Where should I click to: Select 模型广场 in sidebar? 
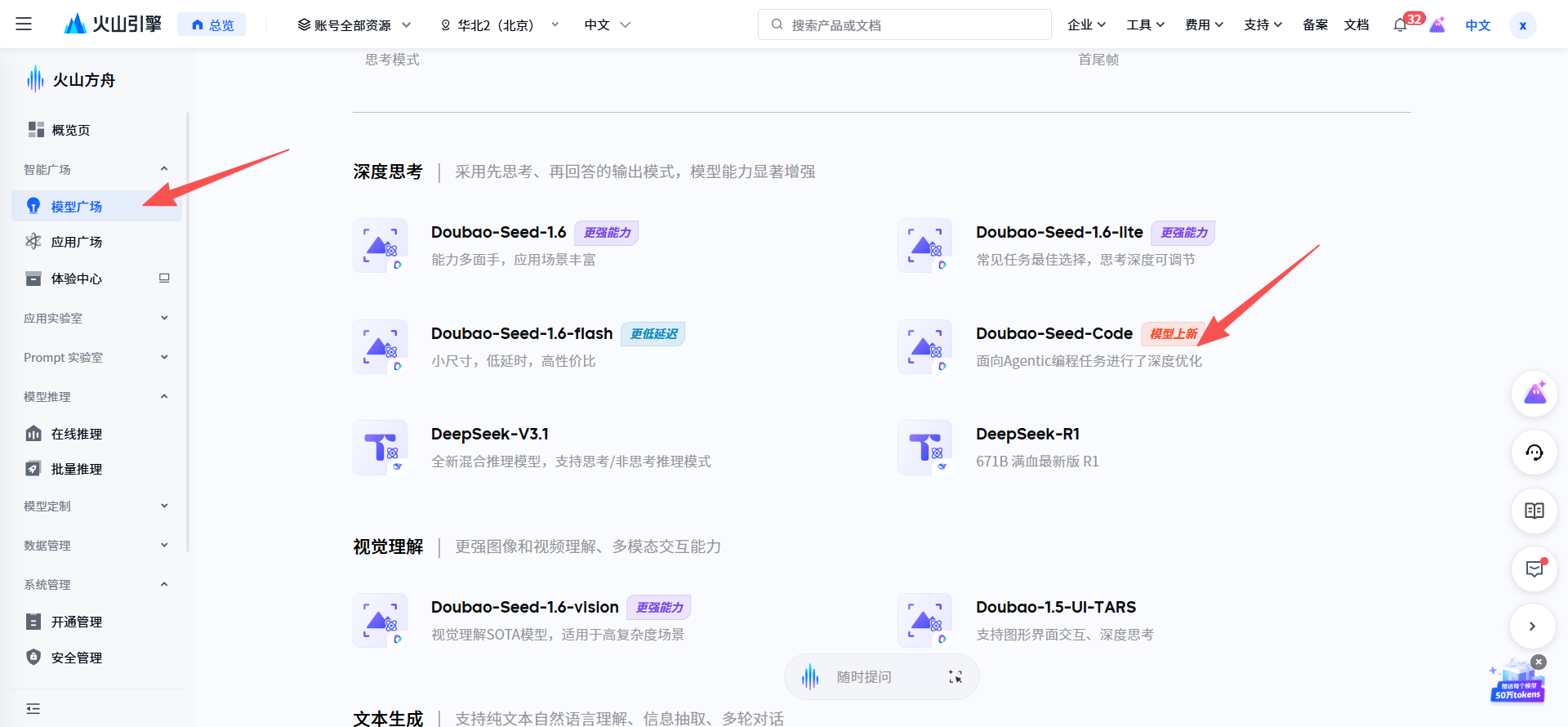[96, 206]
